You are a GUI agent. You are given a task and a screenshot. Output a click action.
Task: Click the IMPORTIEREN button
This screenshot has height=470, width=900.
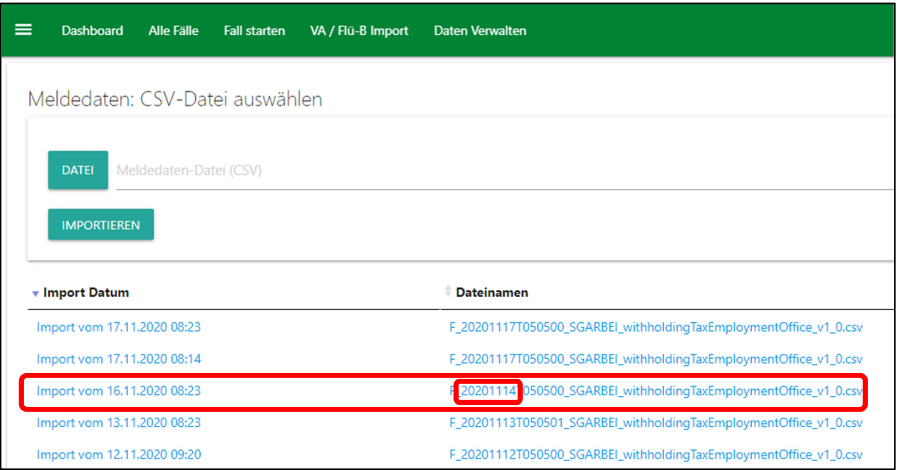coord(101,225)
